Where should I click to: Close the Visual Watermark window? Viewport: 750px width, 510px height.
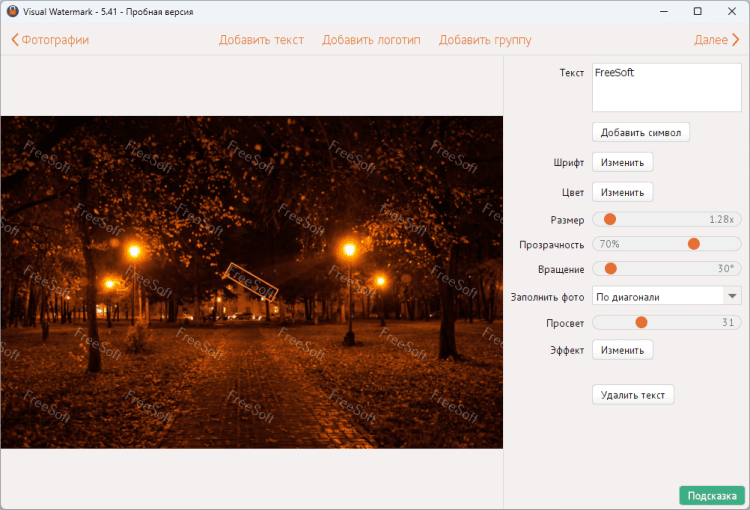732,11
